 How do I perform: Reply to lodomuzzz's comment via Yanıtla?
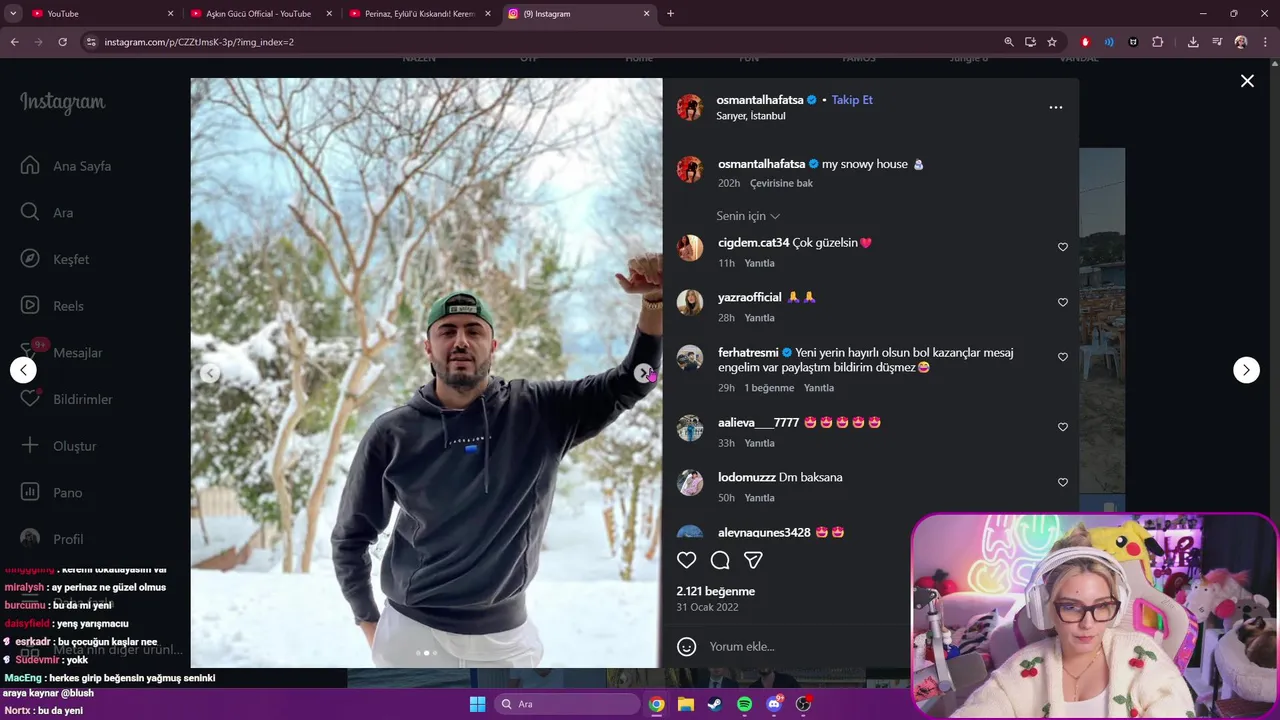[759, 498]
